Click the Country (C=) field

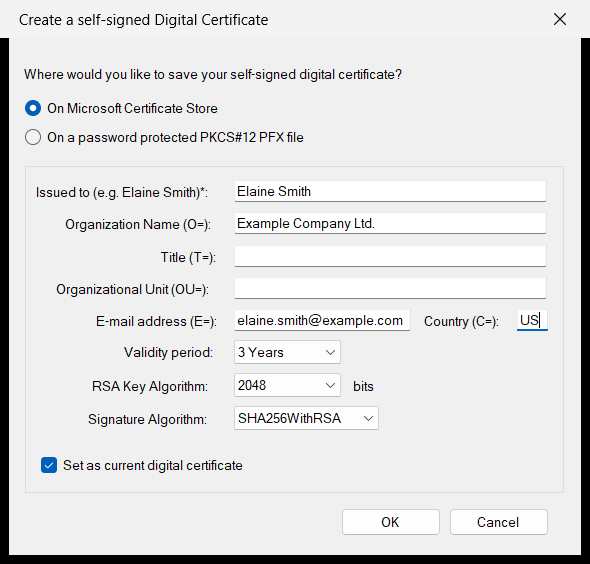[532, 321]
